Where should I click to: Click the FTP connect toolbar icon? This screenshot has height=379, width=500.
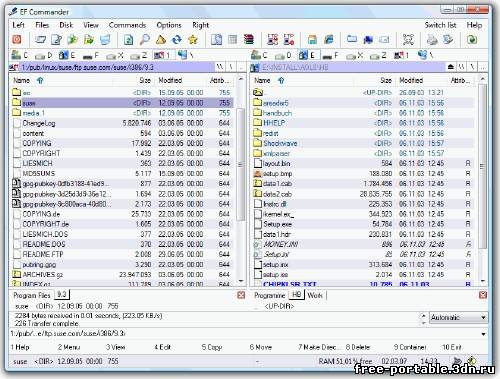(273, 40)
